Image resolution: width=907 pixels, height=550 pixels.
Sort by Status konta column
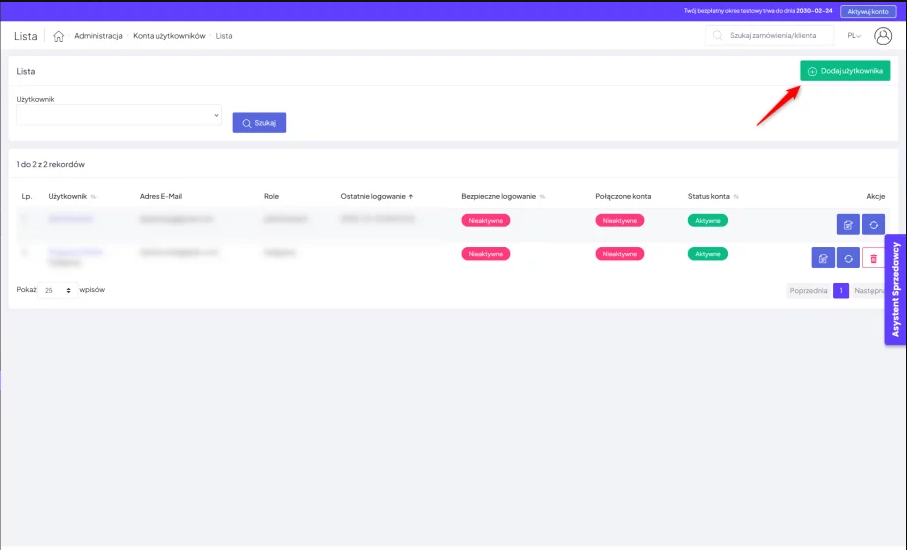coord(712,196)
